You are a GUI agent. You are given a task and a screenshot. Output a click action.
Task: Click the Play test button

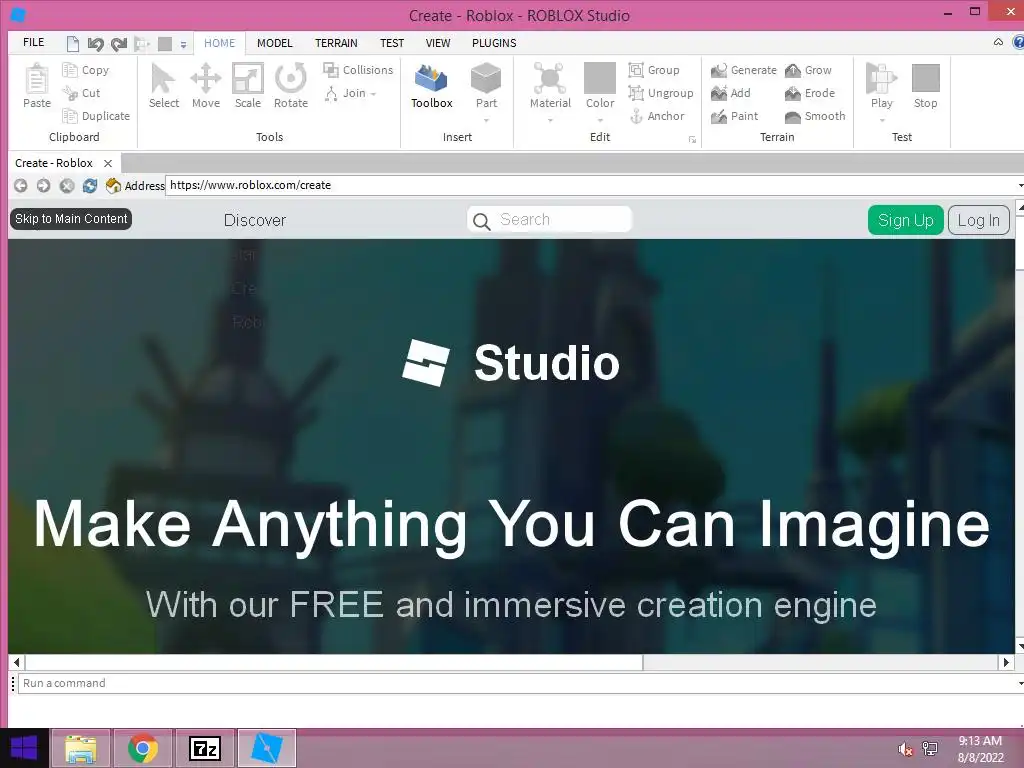point(881,79)
